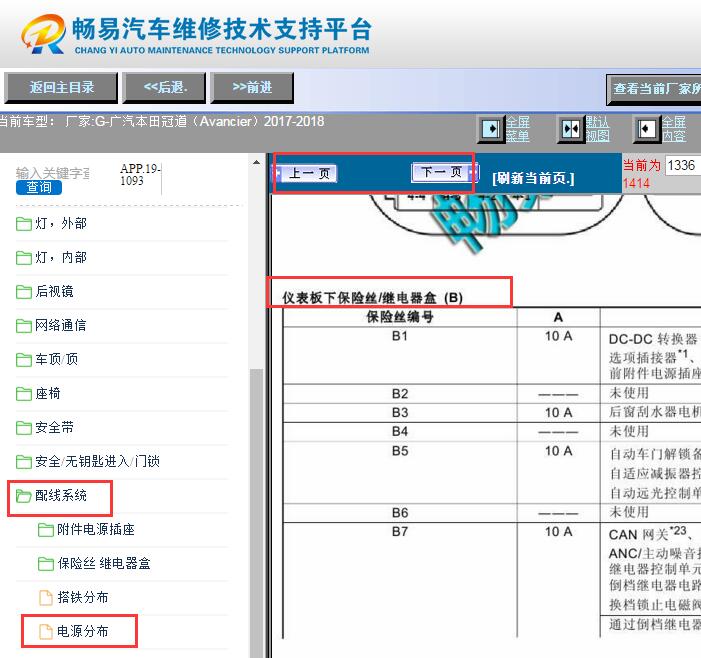The width and height of the screenshot is (701, 658).
Task: Expand 附件电源插座 subfolder
Action: tap(96, 529)
